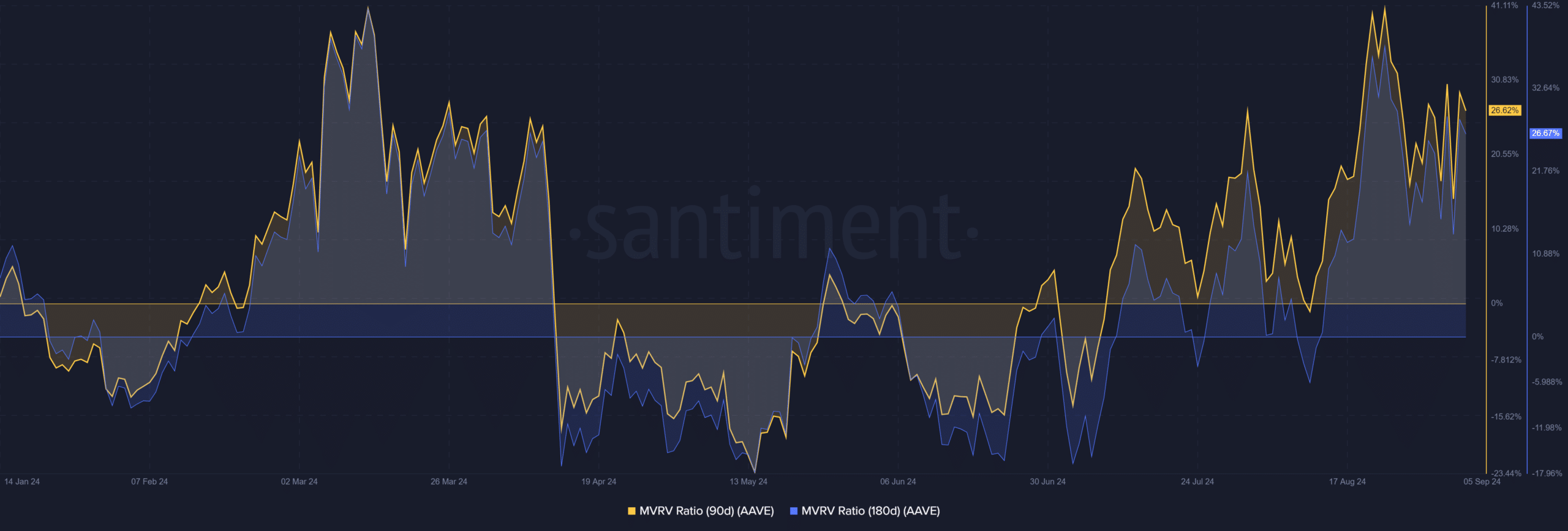Select the MVRV Ratio (180d) (AAVE) legend label
This screenshot has height=531, width=1568.
click(x=870, y=511)
